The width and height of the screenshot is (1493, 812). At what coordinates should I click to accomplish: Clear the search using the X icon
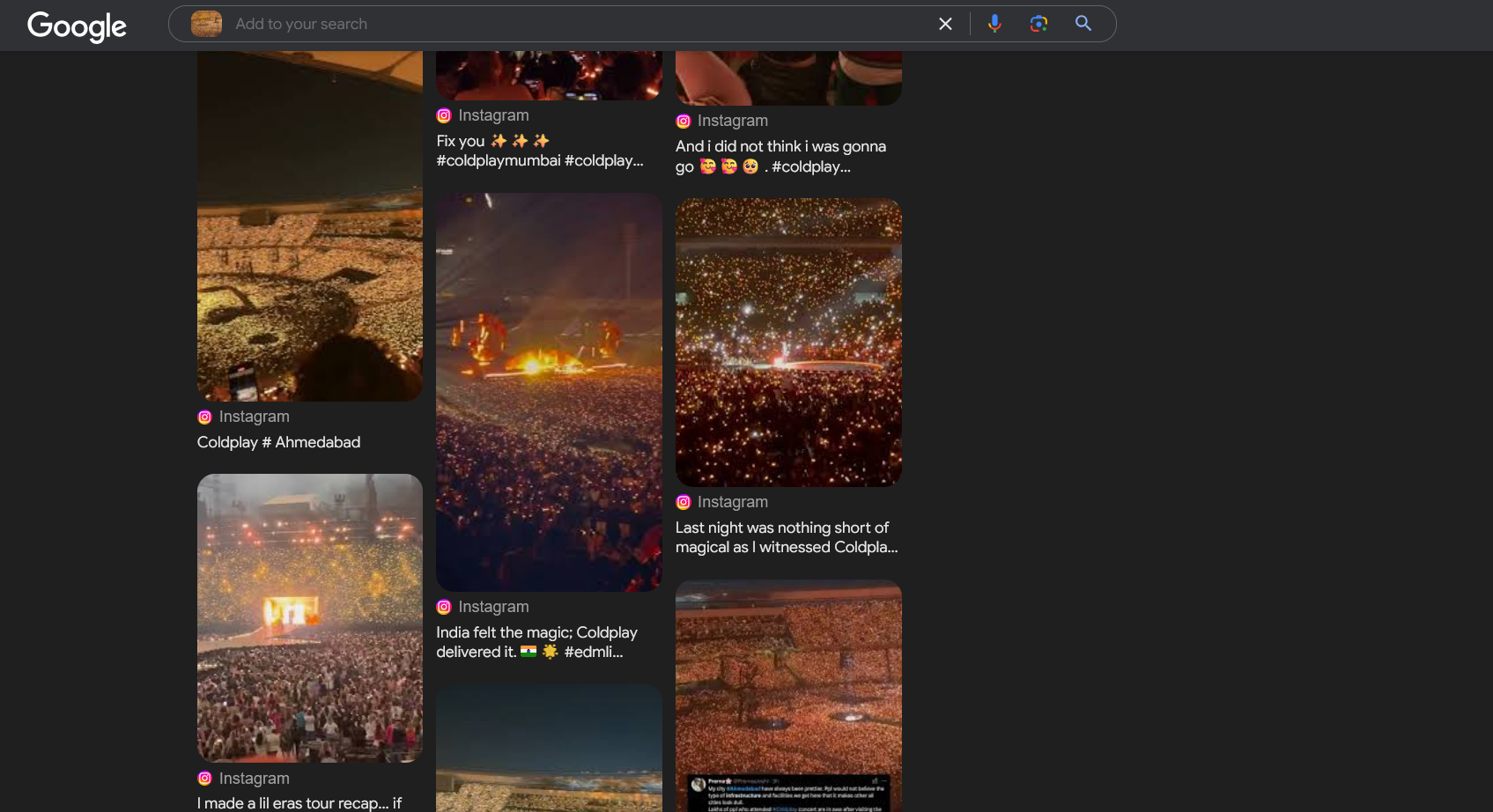945,24
